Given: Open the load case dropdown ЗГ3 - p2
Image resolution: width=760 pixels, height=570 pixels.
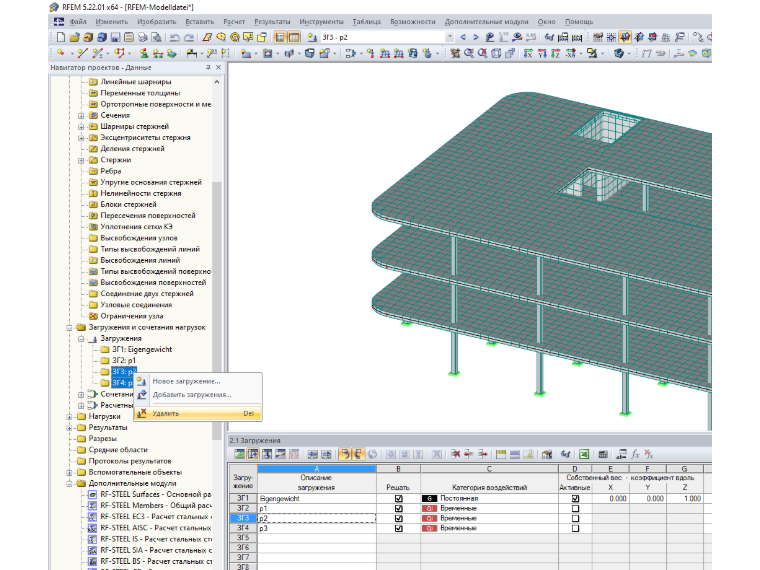Looking at the screenshot, I should 450,37.
